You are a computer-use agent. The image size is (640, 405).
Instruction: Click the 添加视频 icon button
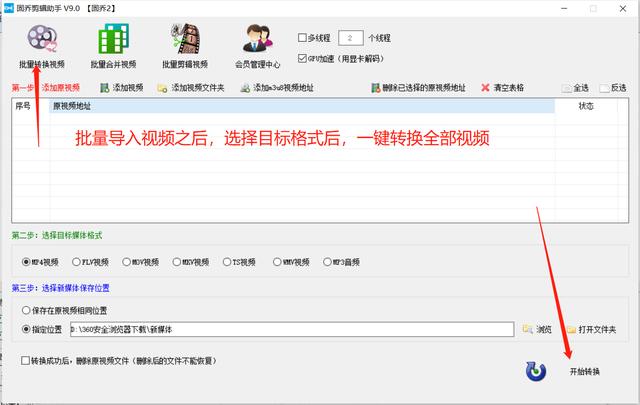point(105,88)
